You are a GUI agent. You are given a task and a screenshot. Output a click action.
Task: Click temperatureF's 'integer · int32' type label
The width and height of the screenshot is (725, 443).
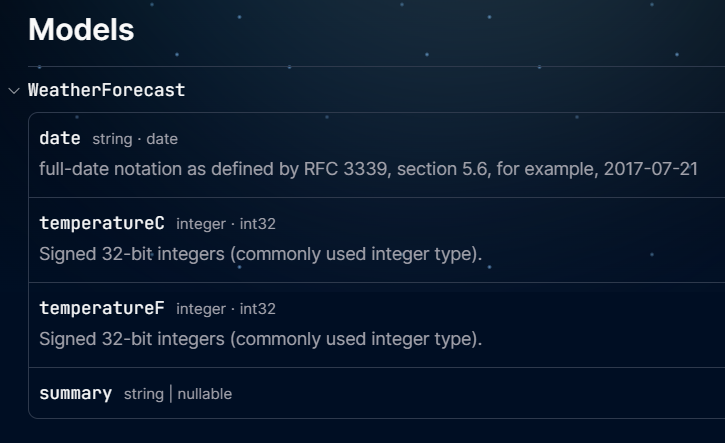pyautogui.click(x=225, y=309)
